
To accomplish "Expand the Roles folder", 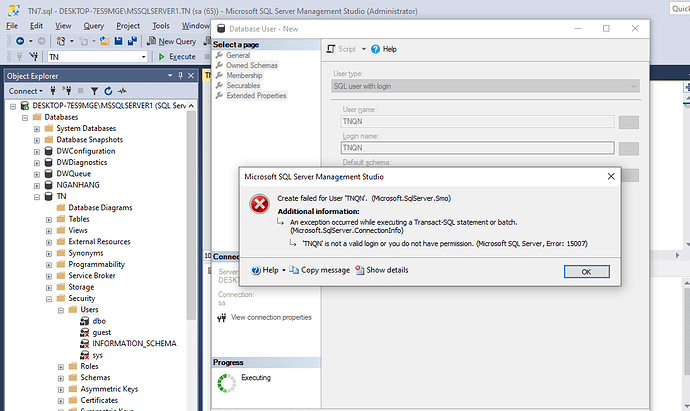I will [60, 367].
